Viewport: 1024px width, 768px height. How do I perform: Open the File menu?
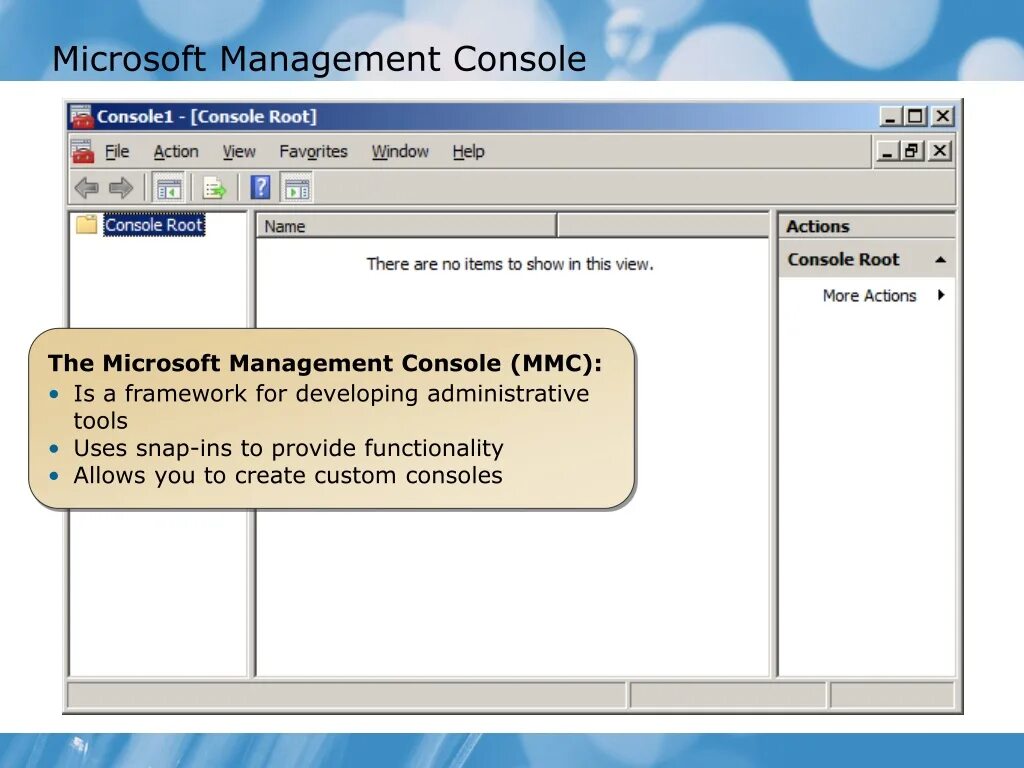[117, 152]
